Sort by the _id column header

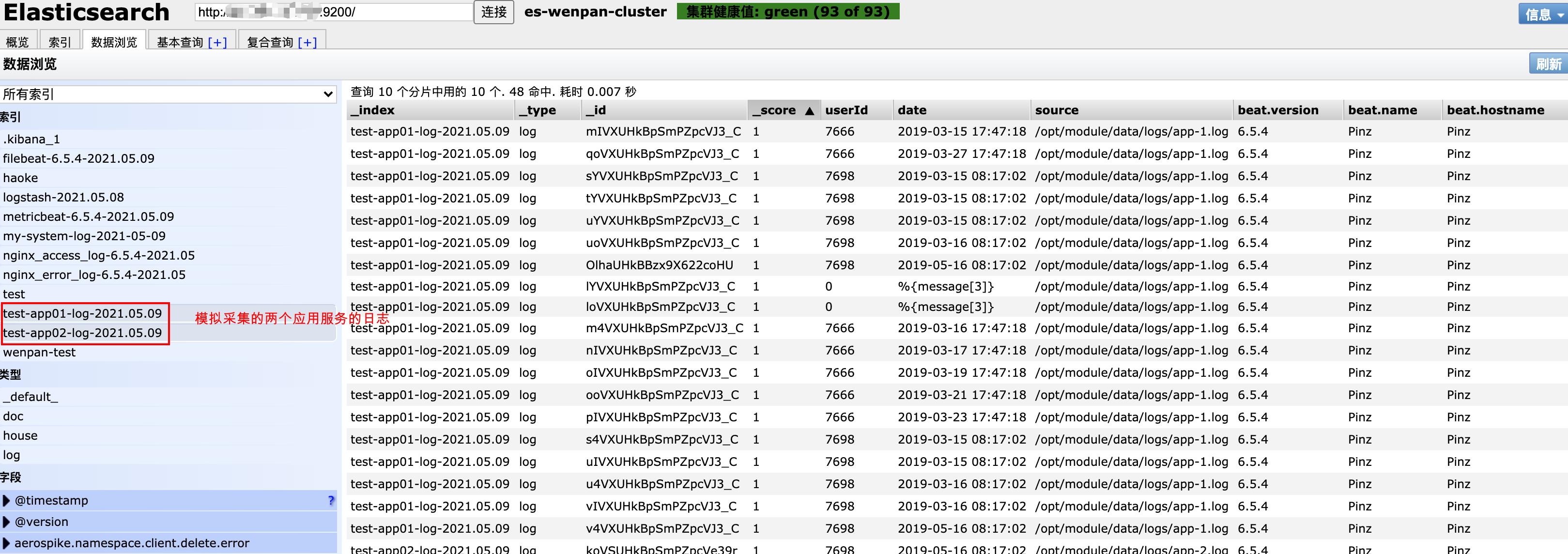coord(665,110)
